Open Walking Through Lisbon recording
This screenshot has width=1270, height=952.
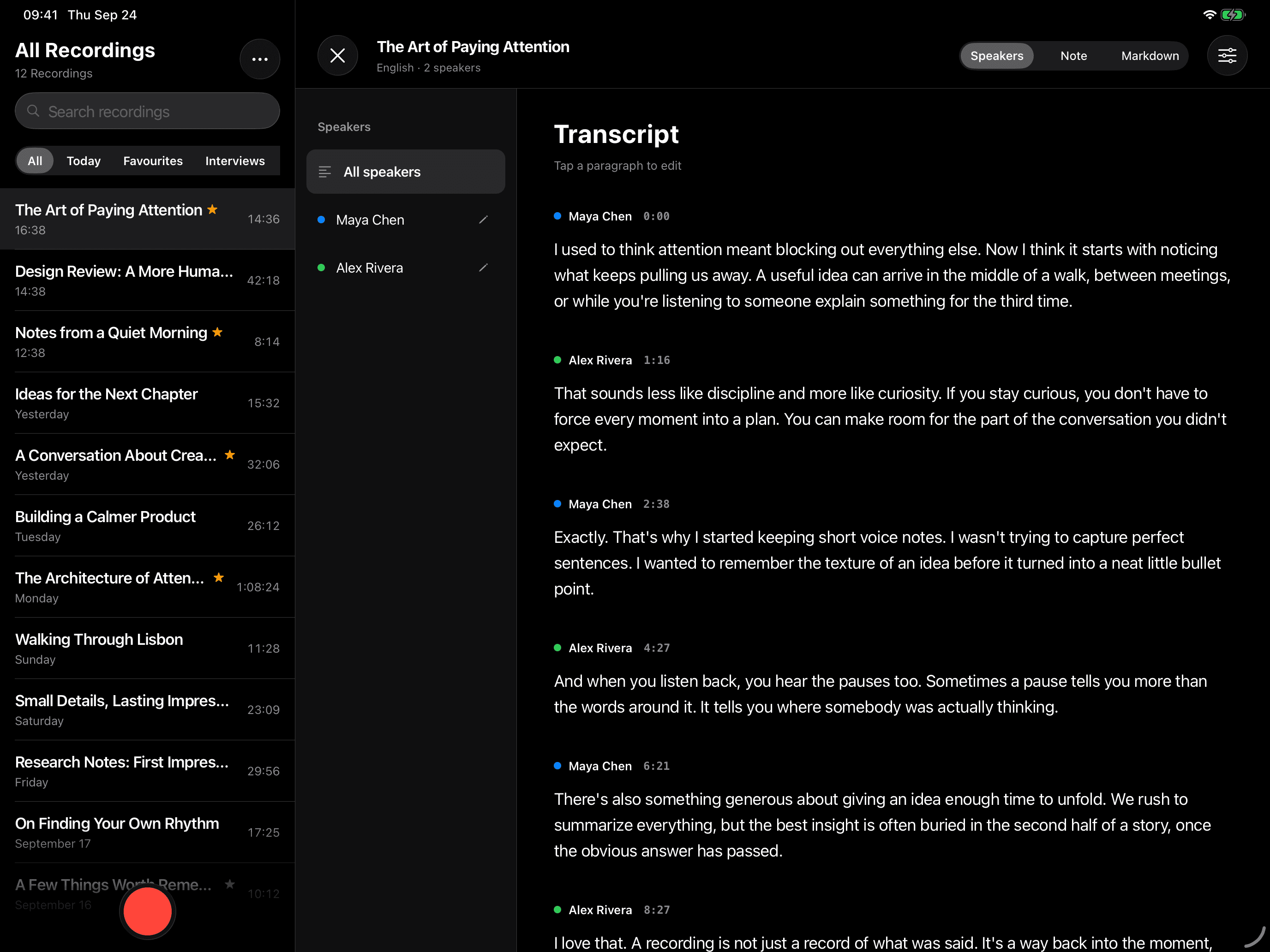click(148, 649)
